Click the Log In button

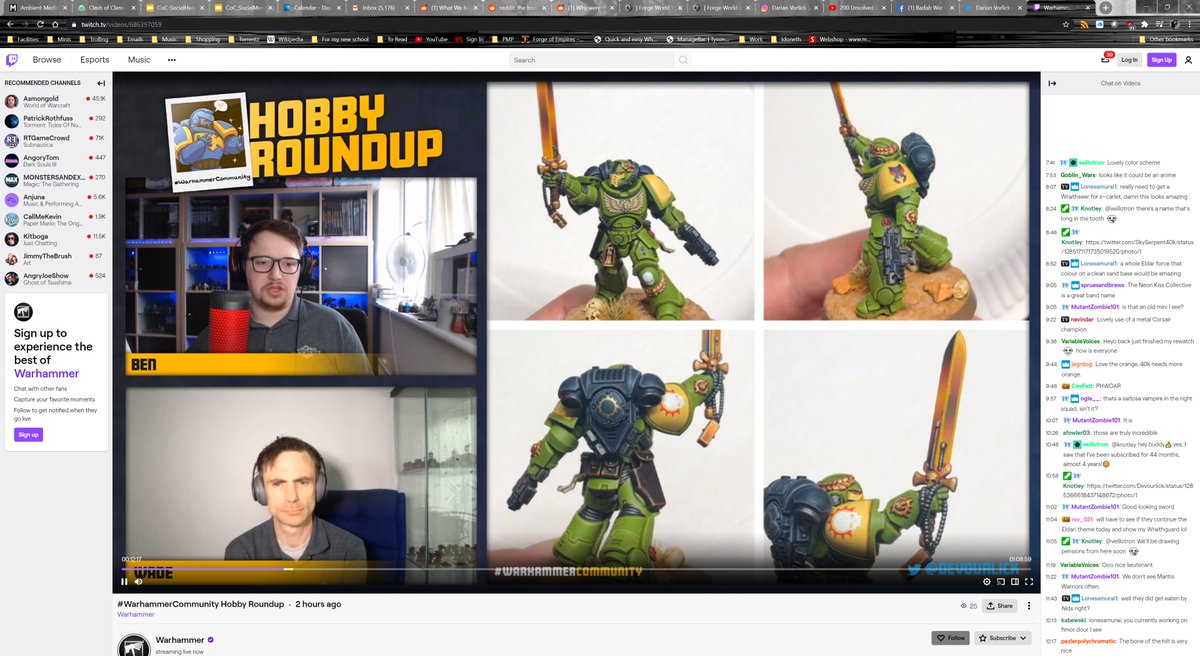point(1129,60)
